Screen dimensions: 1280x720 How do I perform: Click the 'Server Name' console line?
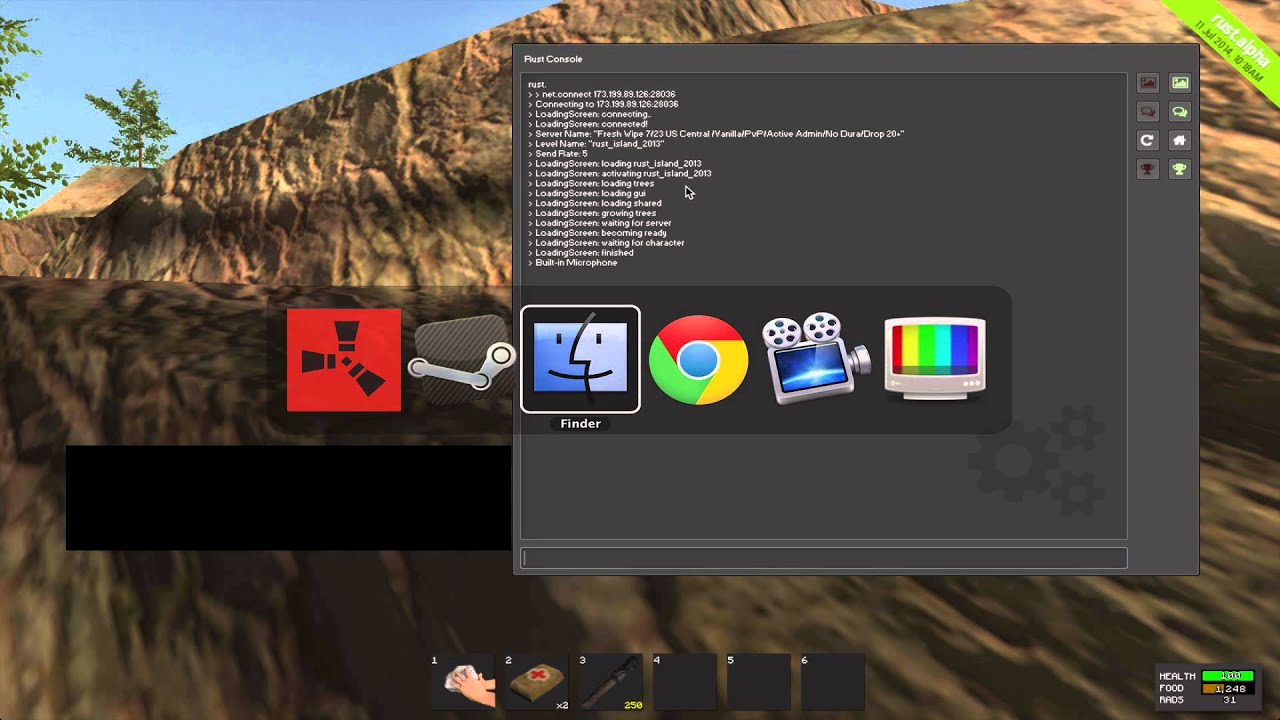716,134
